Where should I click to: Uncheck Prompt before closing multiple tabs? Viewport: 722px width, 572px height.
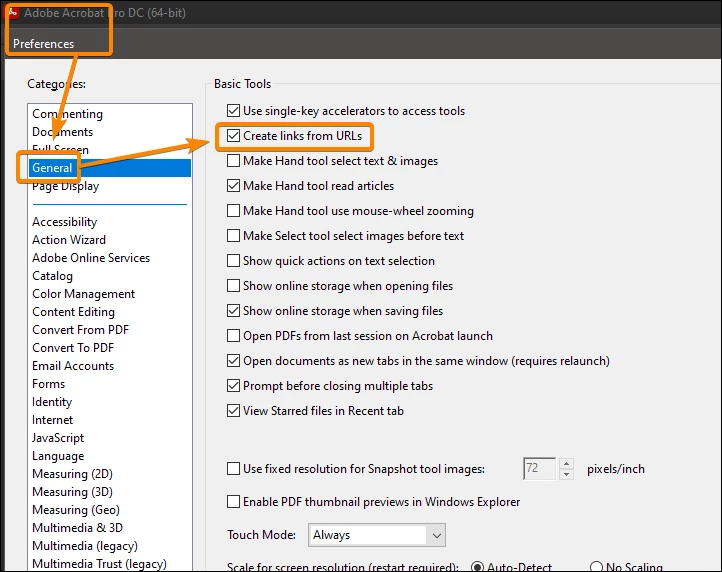coord(233,385)
